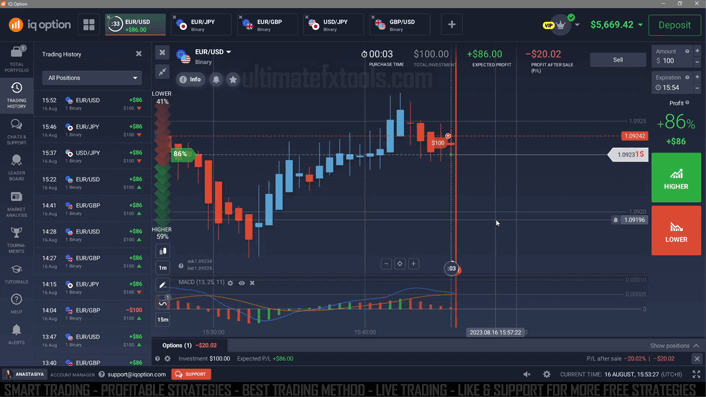Open Alerts in the sidebar
The height and width of the screenshot is (397, 706).
[x=17, y=334]
